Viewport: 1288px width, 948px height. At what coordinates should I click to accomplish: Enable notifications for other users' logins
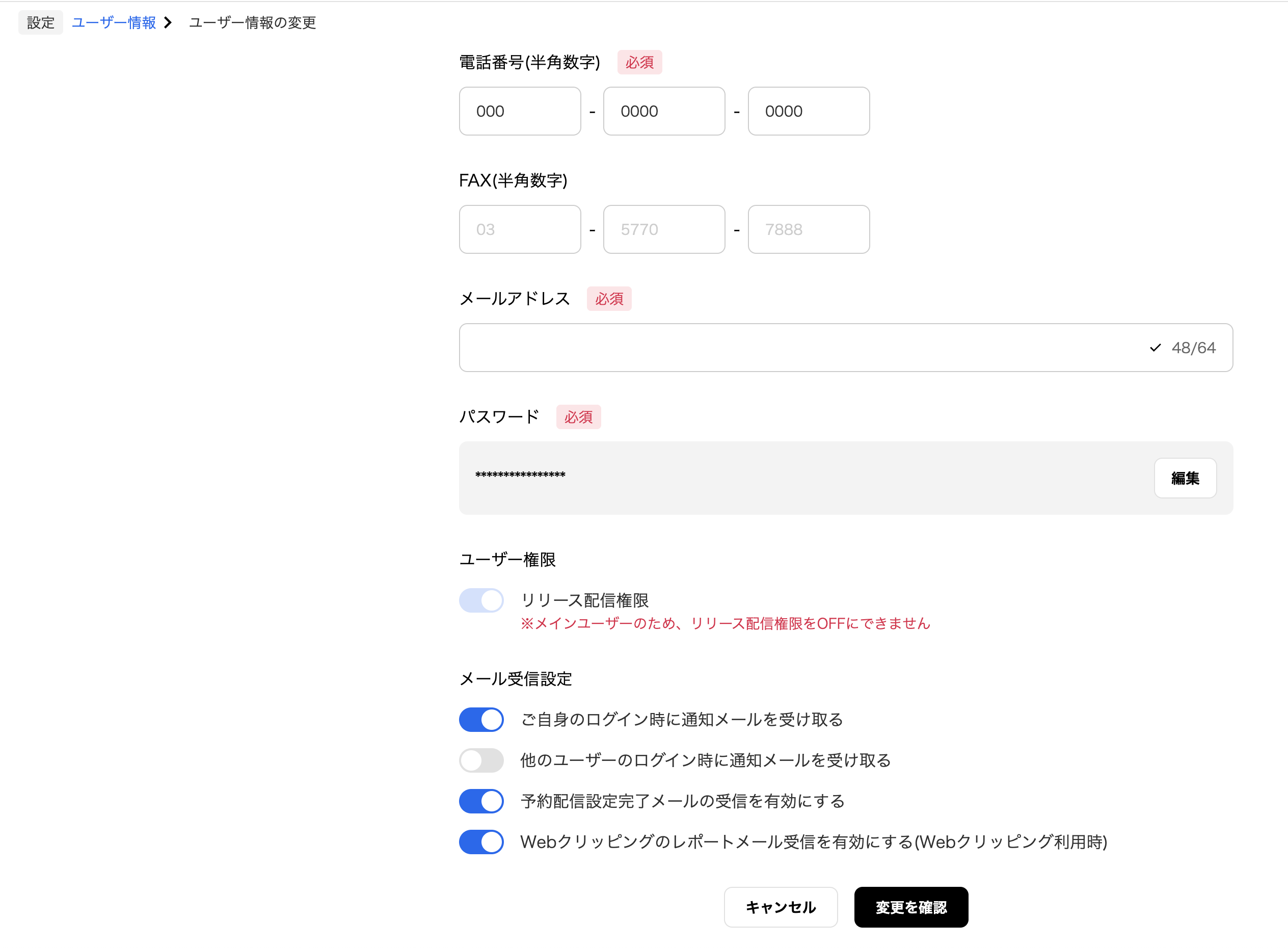coord(481,760)
